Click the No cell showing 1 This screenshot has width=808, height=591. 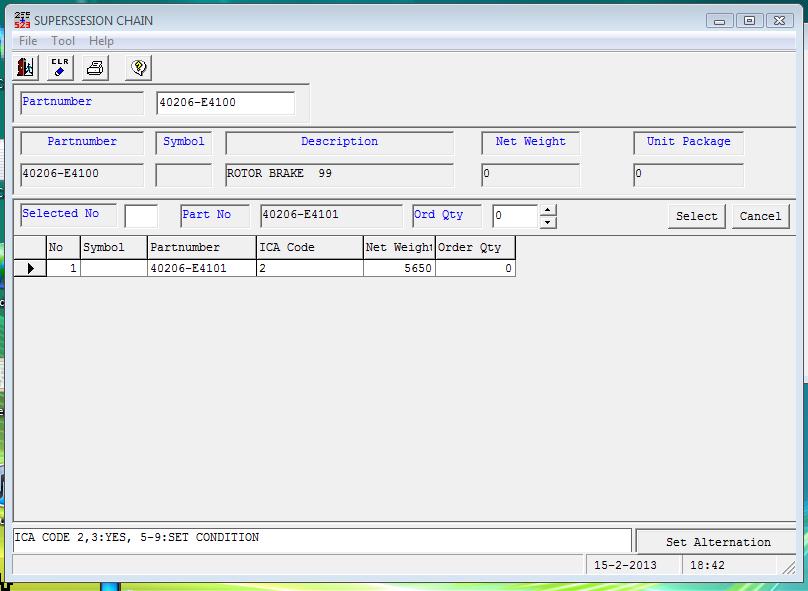(63, 268)
